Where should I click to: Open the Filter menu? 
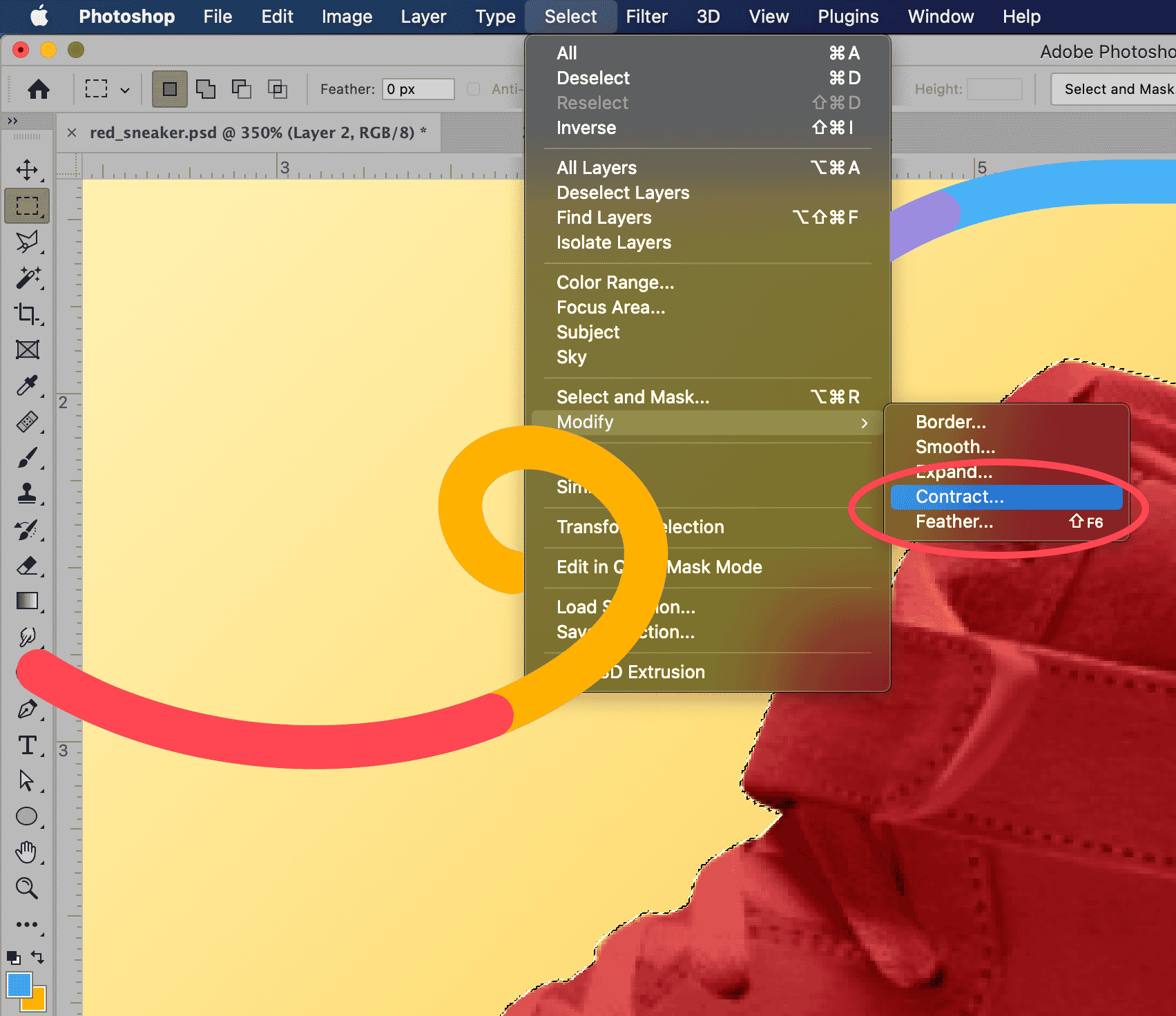pos(646,17)
